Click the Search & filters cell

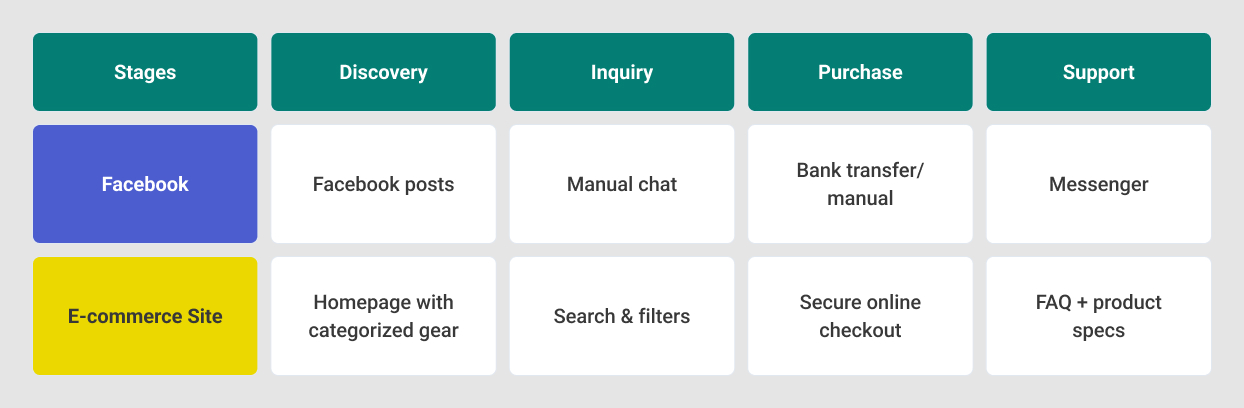click(x=622, y=316)
